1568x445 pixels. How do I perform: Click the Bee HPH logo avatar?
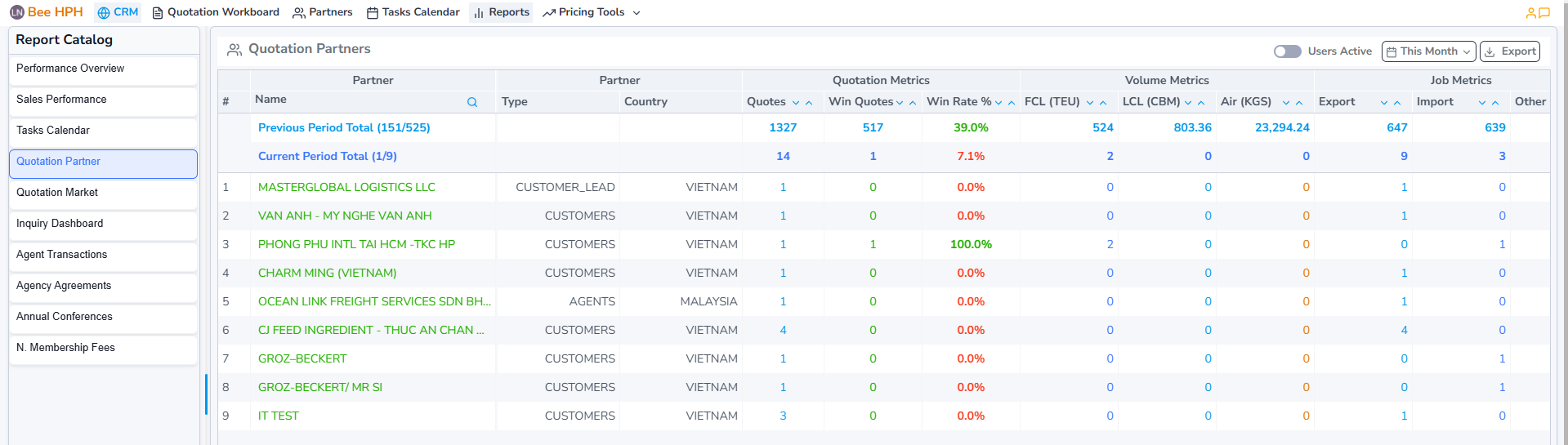click(16, 12)
